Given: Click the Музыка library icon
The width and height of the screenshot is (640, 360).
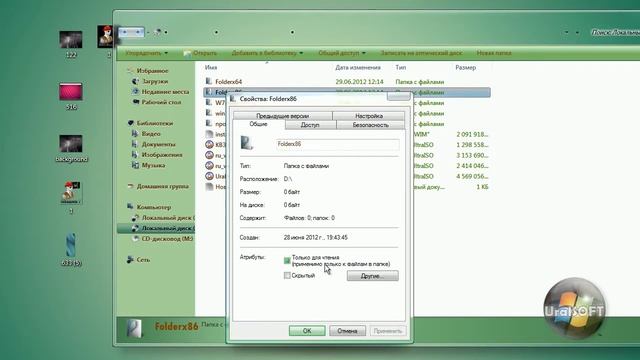Looking at the screenshot, I should [136, 165].
